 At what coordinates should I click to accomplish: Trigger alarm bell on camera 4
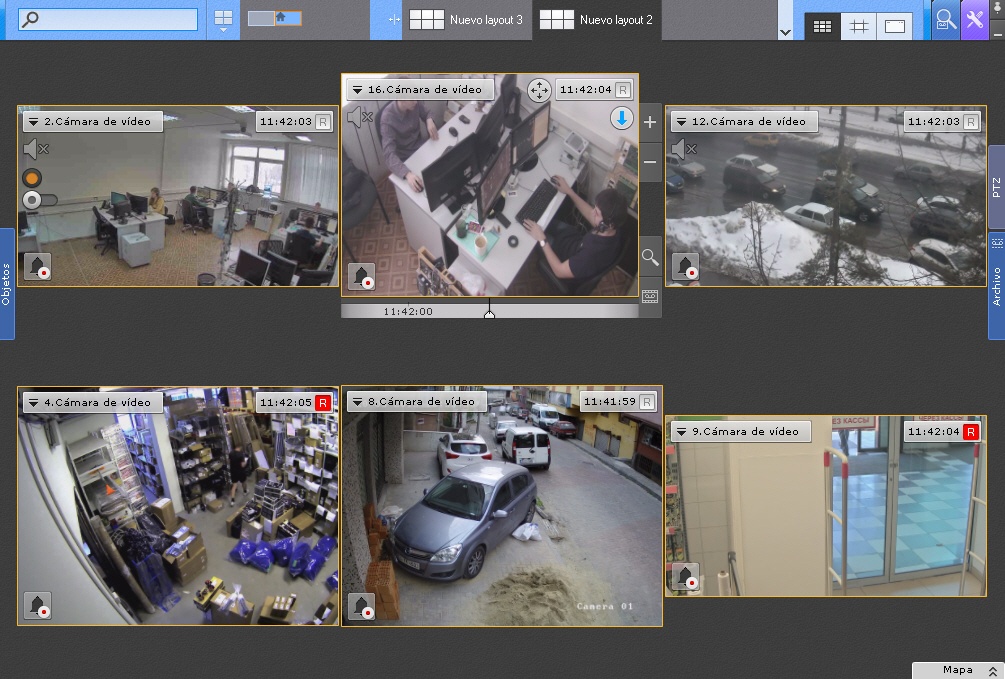tap(37, 606)
